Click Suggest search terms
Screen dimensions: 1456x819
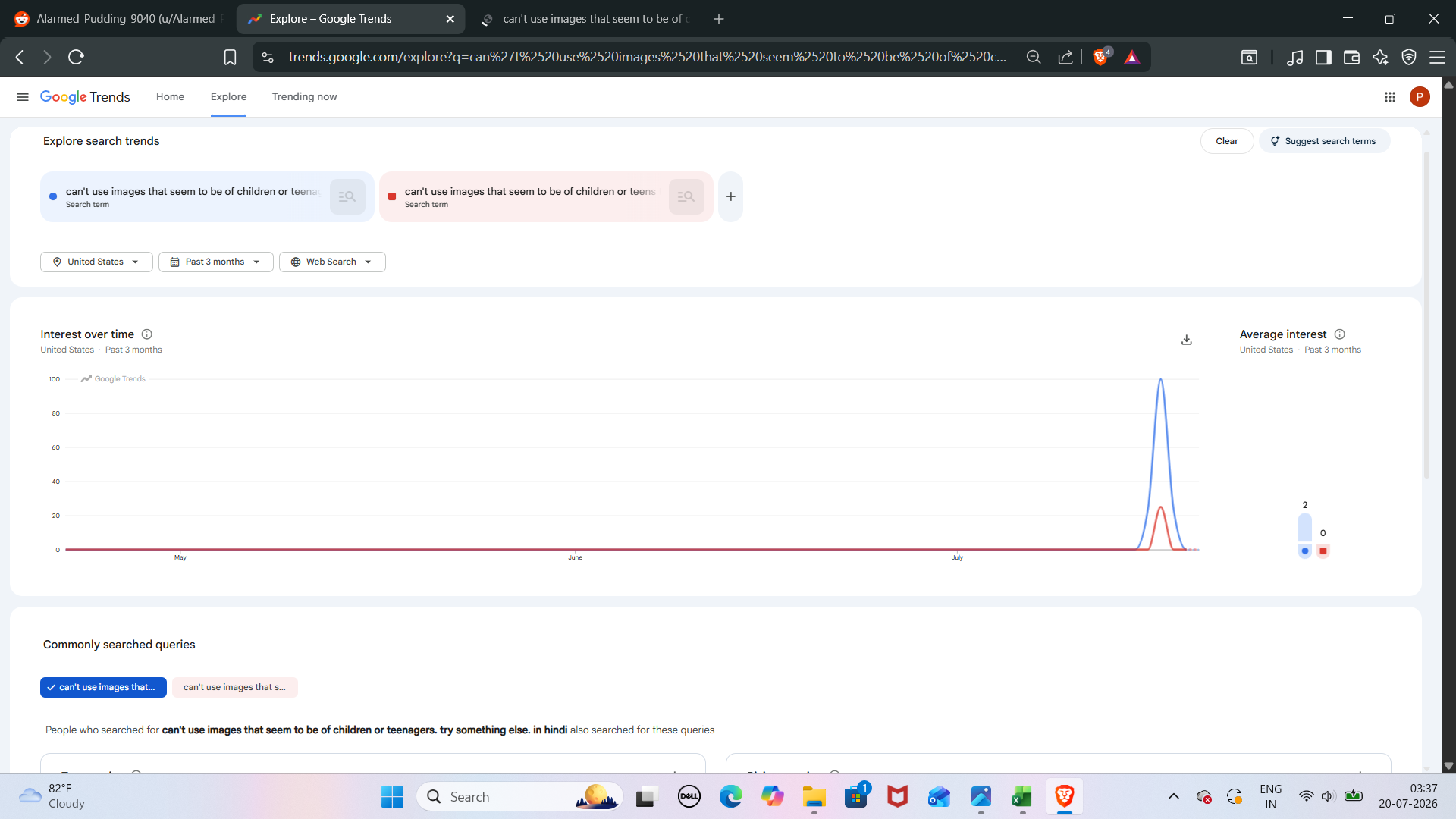coord(1324,141)
